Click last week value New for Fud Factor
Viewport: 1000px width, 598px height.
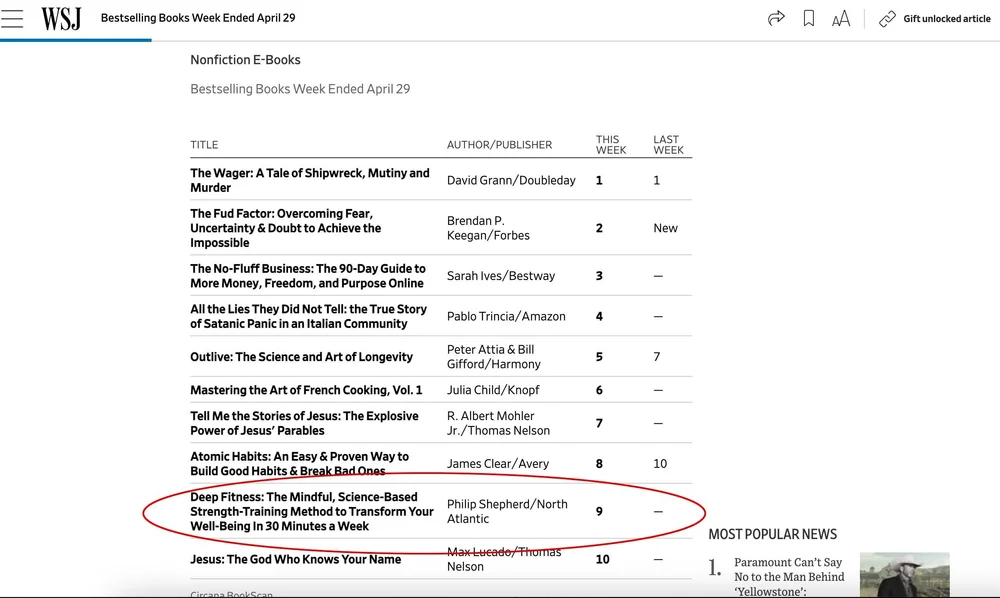(x=665, y=228)
